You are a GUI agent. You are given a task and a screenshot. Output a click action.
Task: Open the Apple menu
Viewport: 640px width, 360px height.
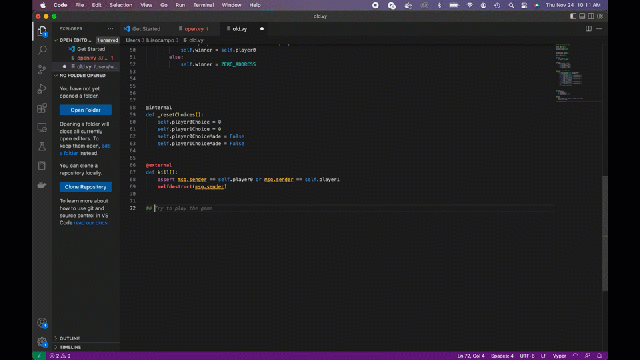[43, 5]
